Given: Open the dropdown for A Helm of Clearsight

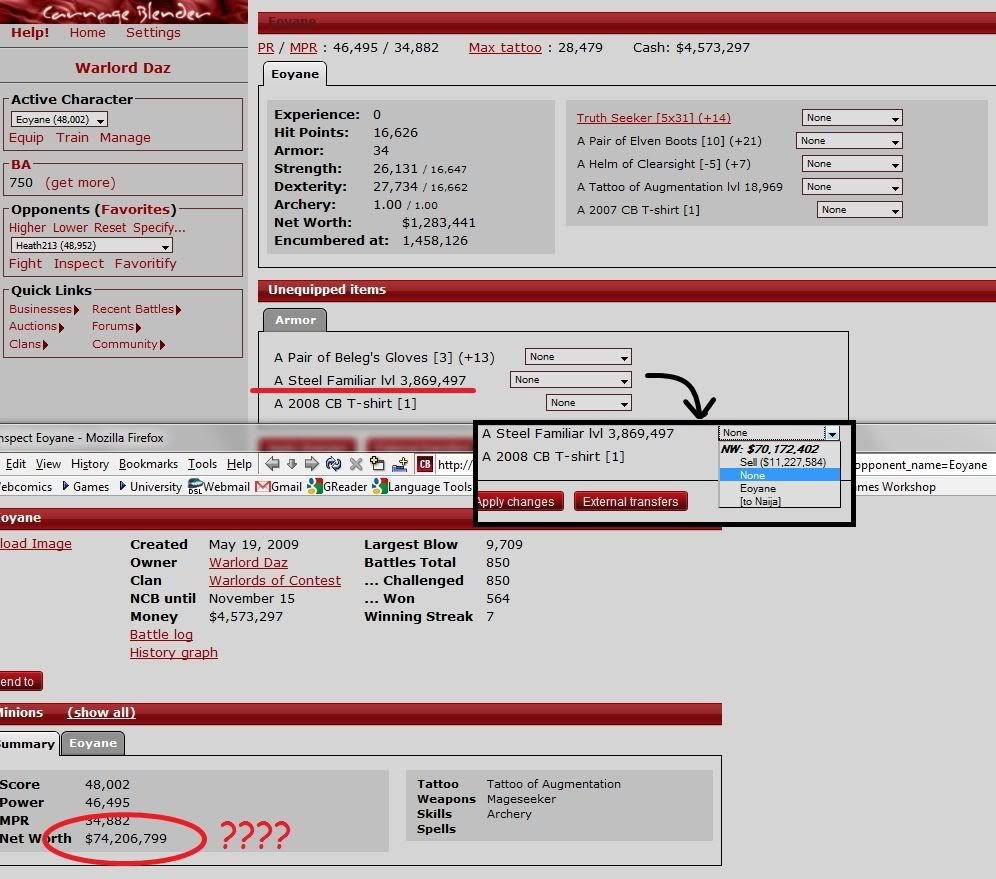Looking at the screenshot, I should pos(852,164).
